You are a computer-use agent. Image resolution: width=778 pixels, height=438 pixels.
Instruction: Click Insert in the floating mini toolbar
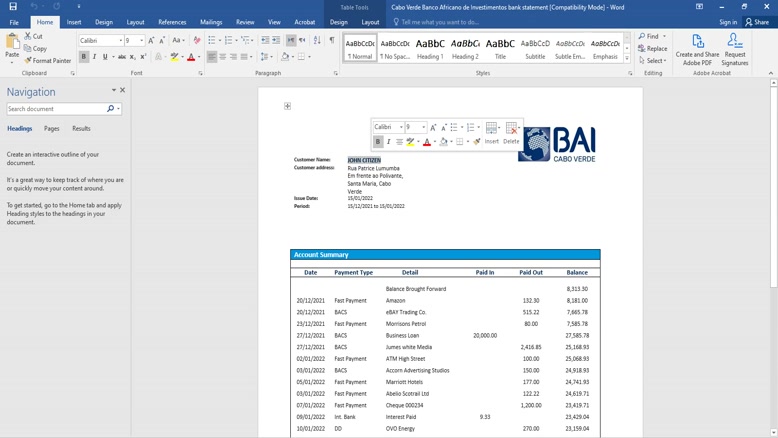pyautogui.click(x=491, y=133)
